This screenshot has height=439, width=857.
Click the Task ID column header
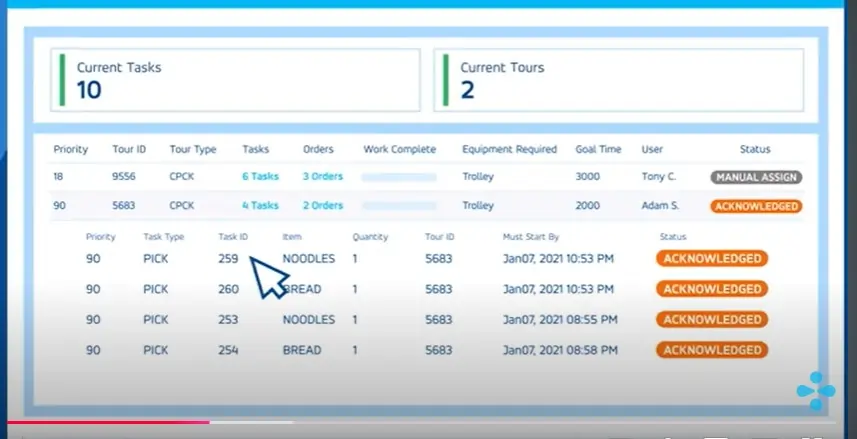point(233,237)
